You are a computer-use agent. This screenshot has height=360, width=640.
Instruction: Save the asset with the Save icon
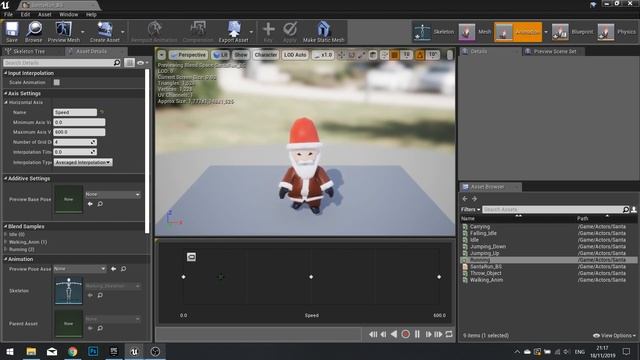click(x=12, y=32)
